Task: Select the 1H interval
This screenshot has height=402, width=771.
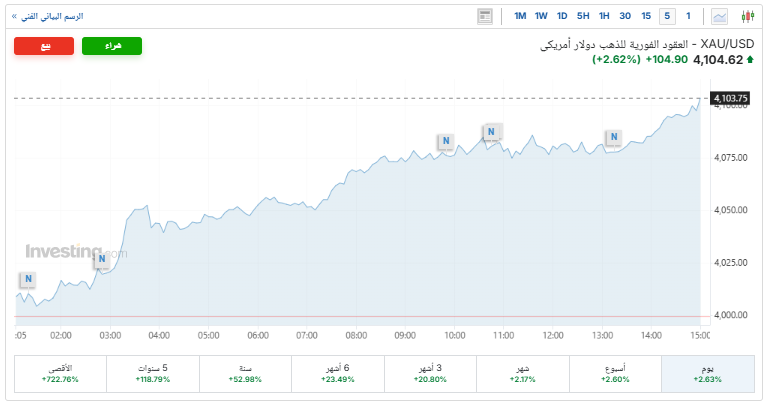Action: [604, 16]
